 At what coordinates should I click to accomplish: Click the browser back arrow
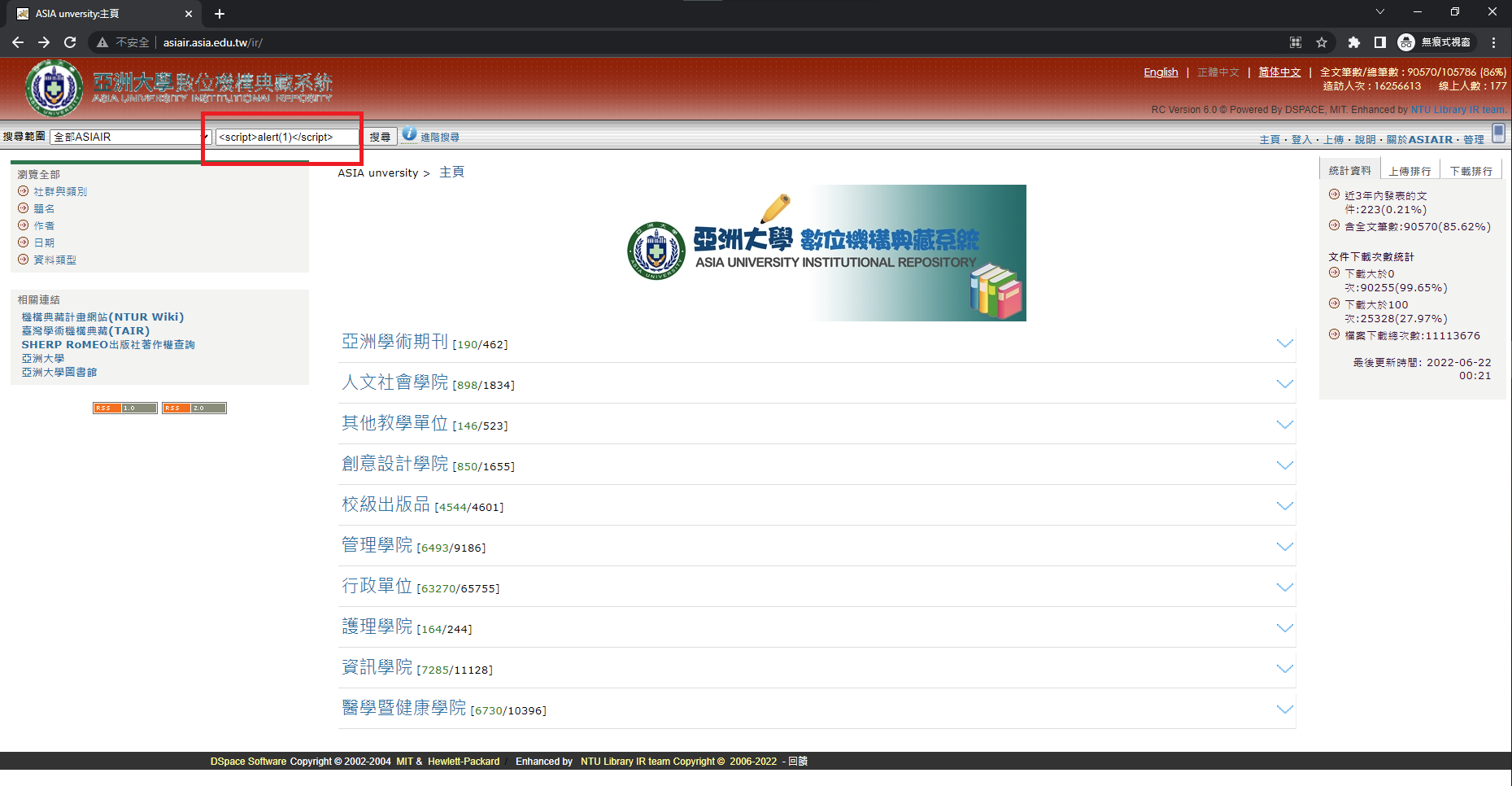(18, 42)
